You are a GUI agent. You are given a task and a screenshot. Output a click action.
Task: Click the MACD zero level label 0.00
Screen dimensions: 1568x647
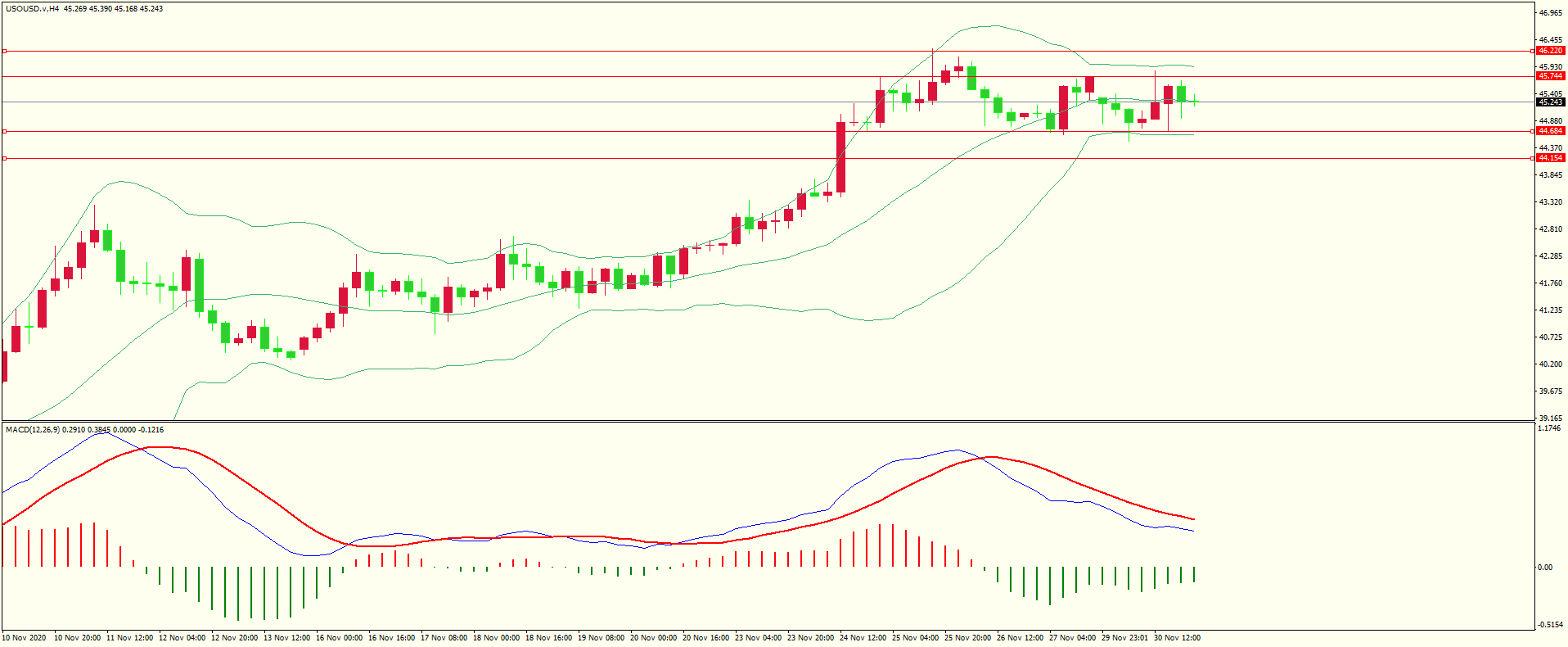tap(1545, 568)
